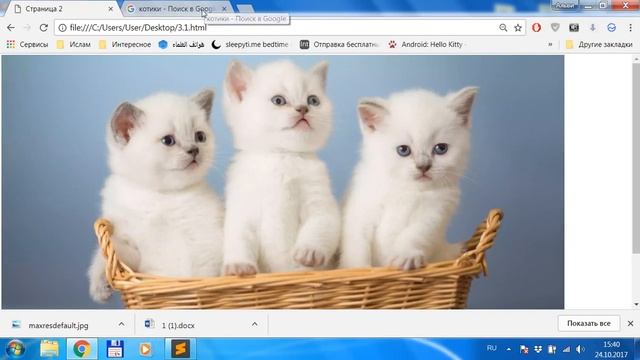Open the Ислам bookmarks folder
The image size is (640, 360).
tap(73, 44)
